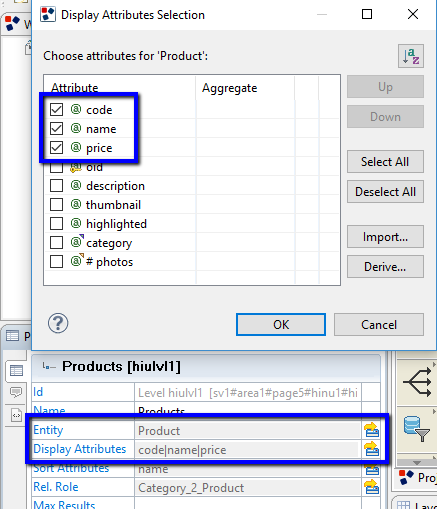Select the branching arrows icon

click(x=417, y=382)
